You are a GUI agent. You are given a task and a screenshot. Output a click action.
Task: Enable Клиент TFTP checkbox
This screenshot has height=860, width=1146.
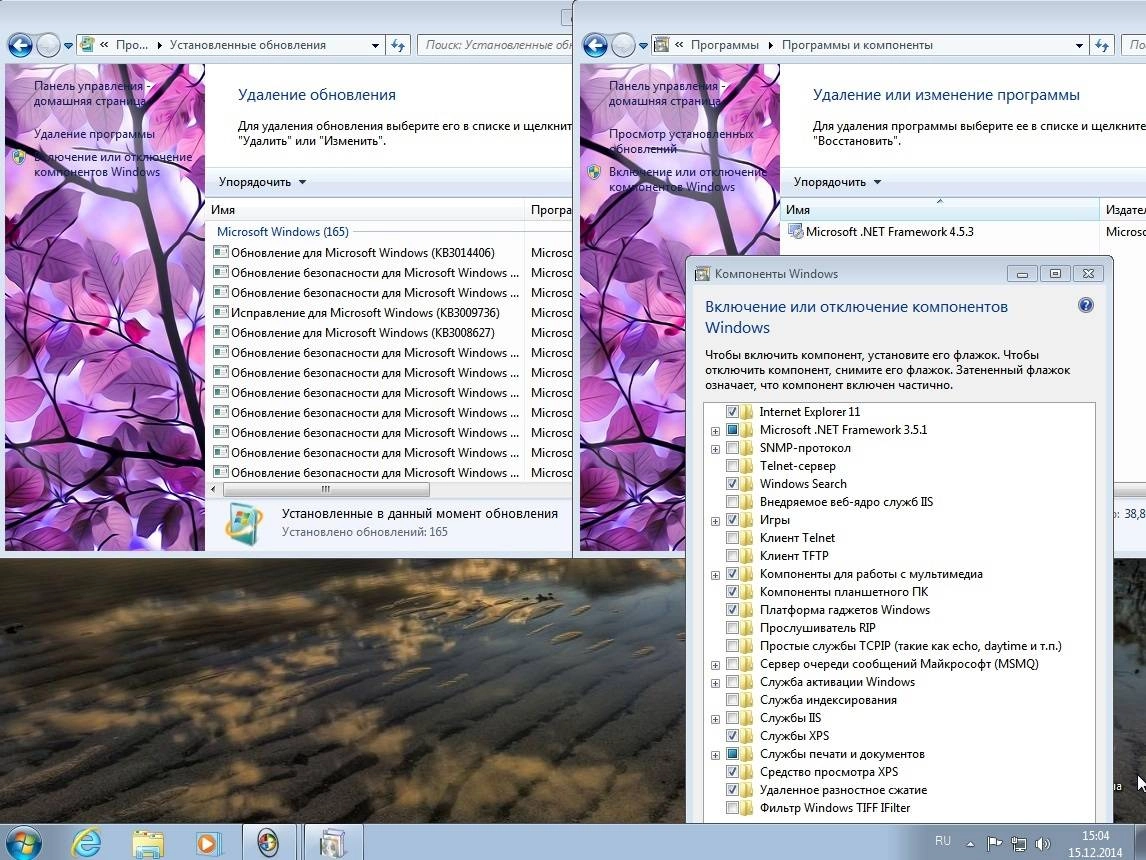pyautogui.click(x=732, y=555)
